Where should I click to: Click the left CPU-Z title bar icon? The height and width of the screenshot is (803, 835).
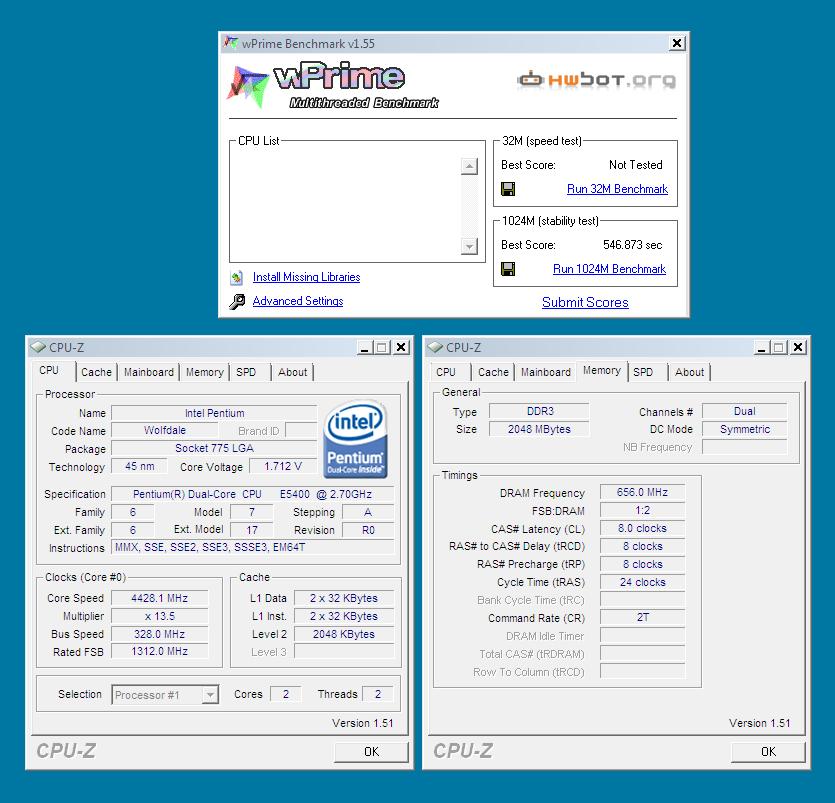point(38,347)
